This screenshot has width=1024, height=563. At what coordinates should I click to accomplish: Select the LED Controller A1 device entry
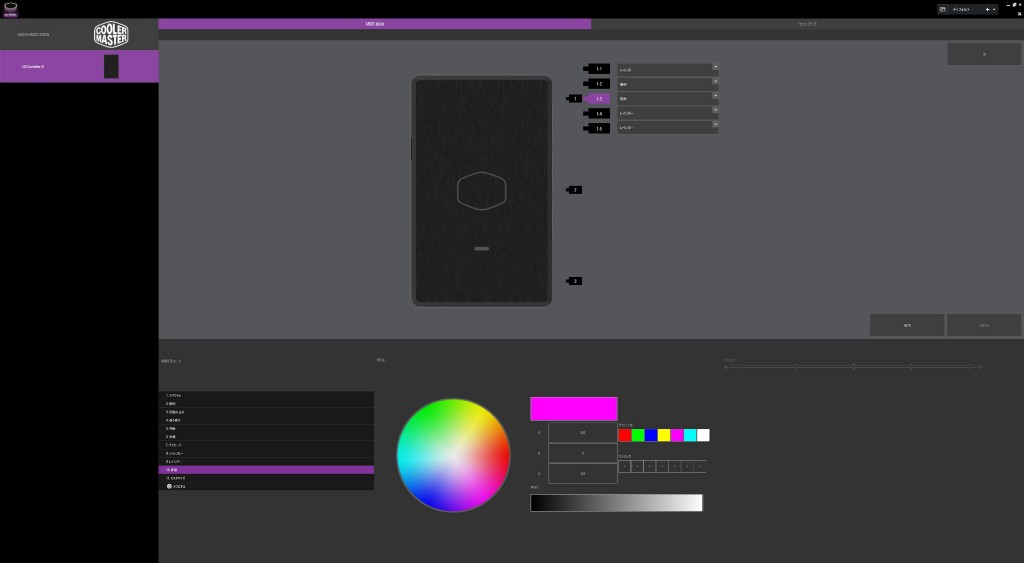click(79, 66)
